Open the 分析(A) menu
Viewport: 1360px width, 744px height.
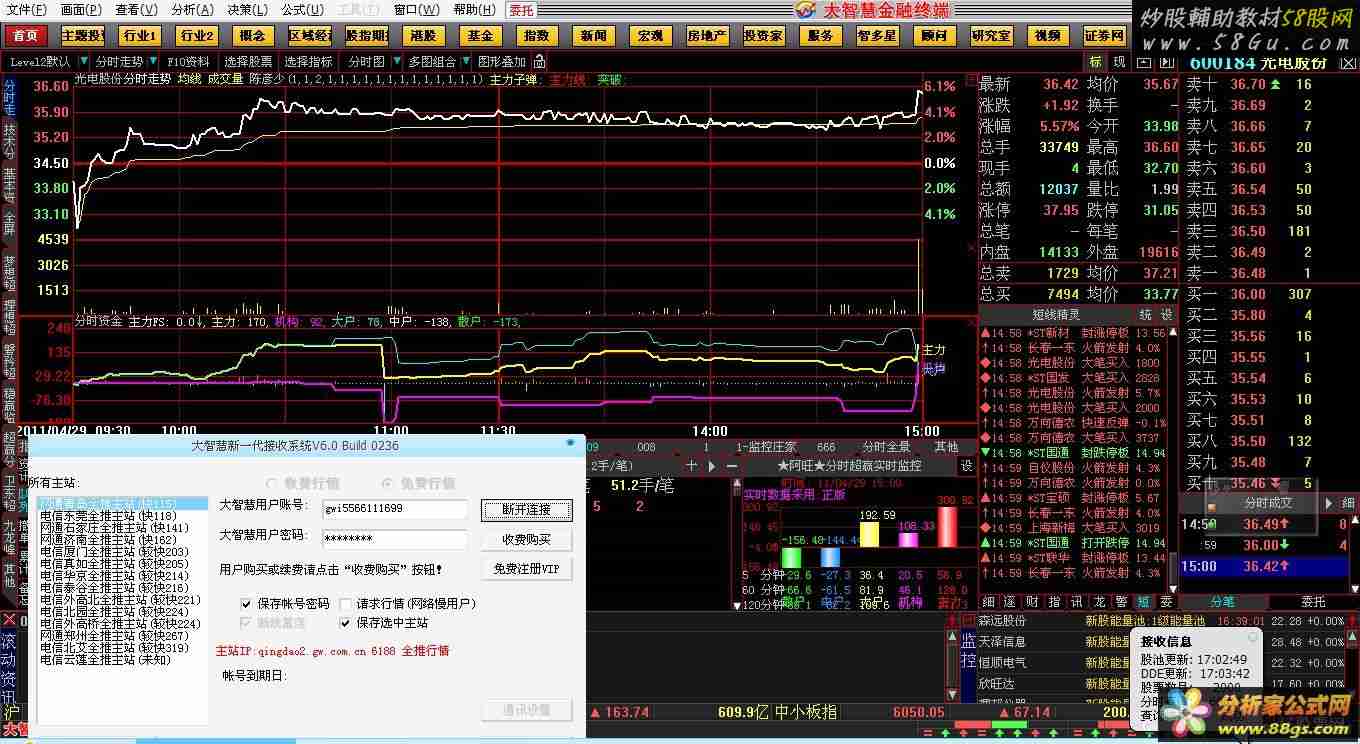pyautogui.click(x=191, y=10)
